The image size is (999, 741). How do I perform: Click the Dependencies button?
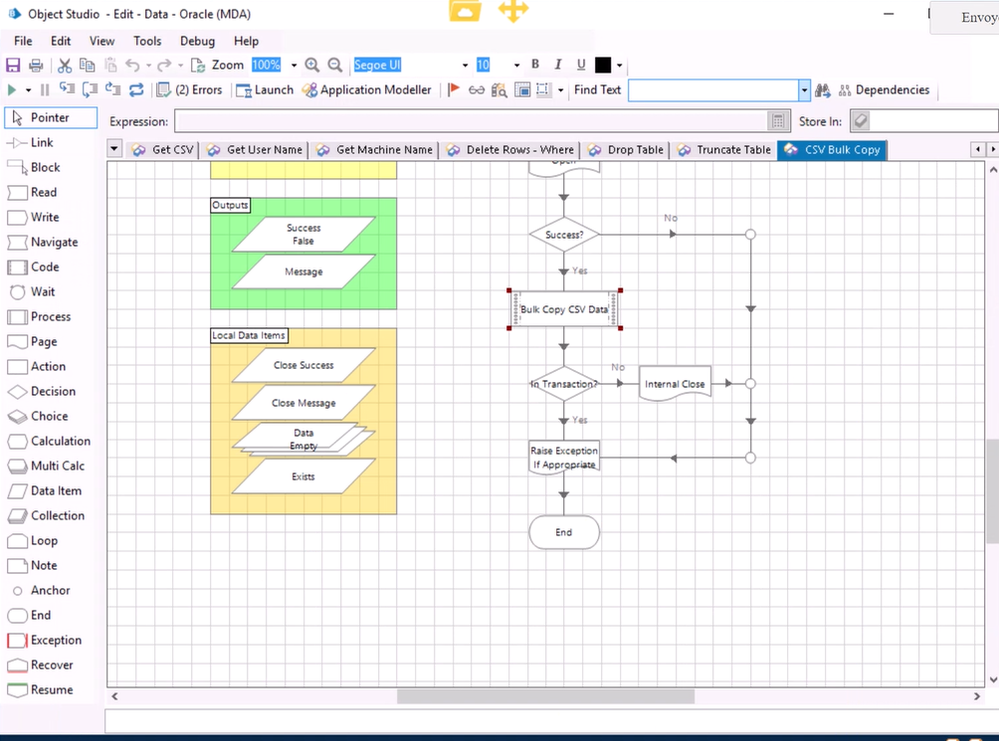pos(884,90)
